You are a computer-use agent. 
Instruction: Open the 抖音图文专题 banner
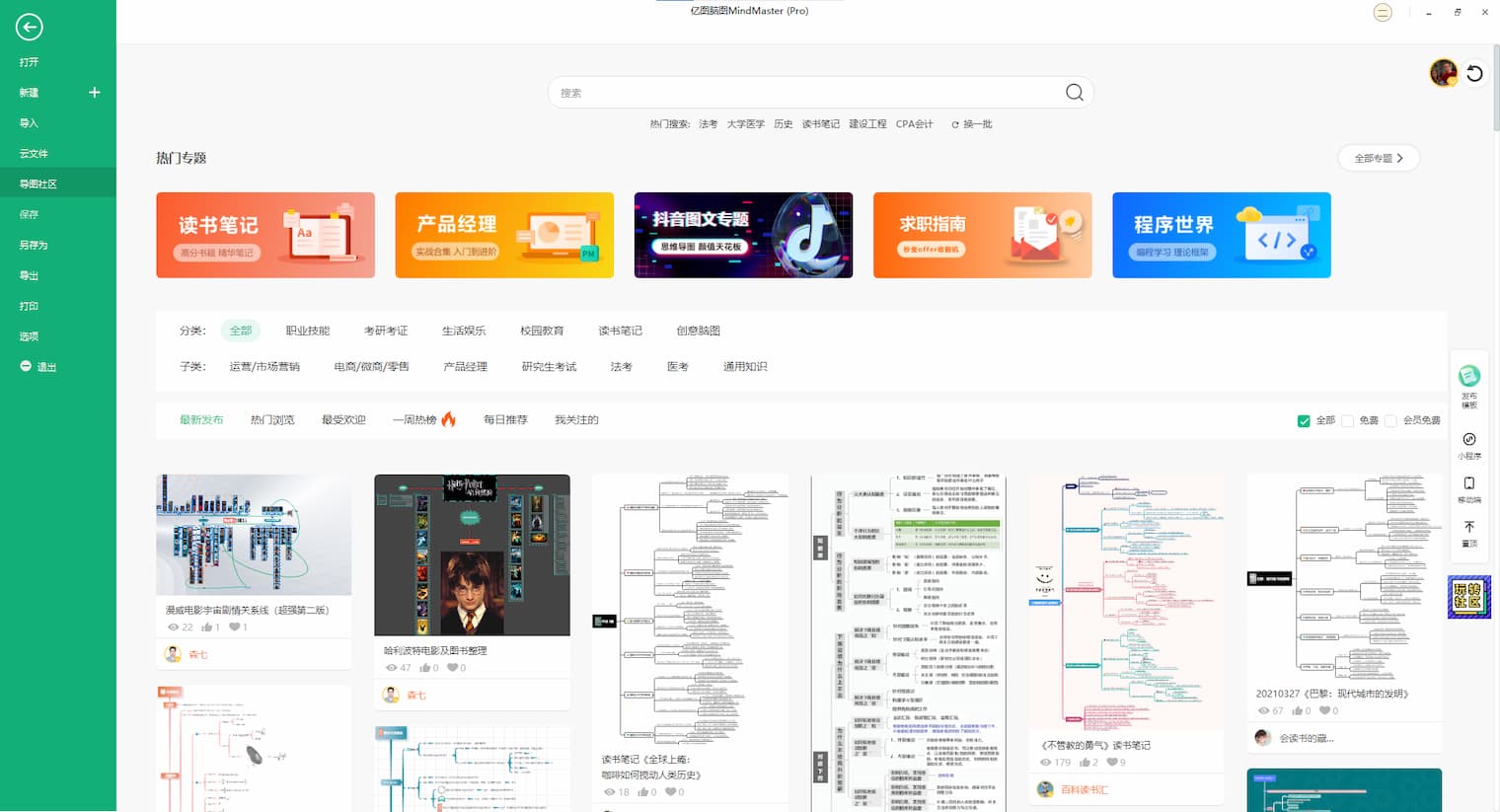(x=743, y=235)
